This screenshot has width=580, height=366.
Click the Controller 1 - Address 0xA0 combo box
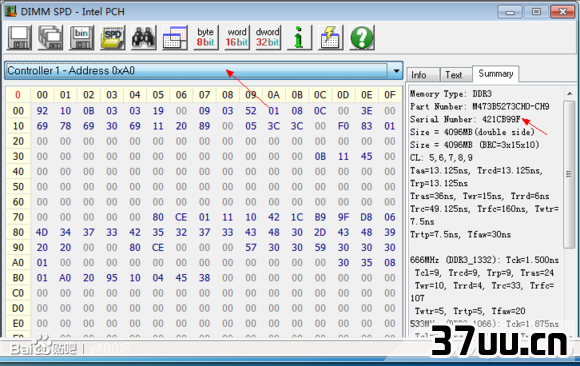(203, 71)
